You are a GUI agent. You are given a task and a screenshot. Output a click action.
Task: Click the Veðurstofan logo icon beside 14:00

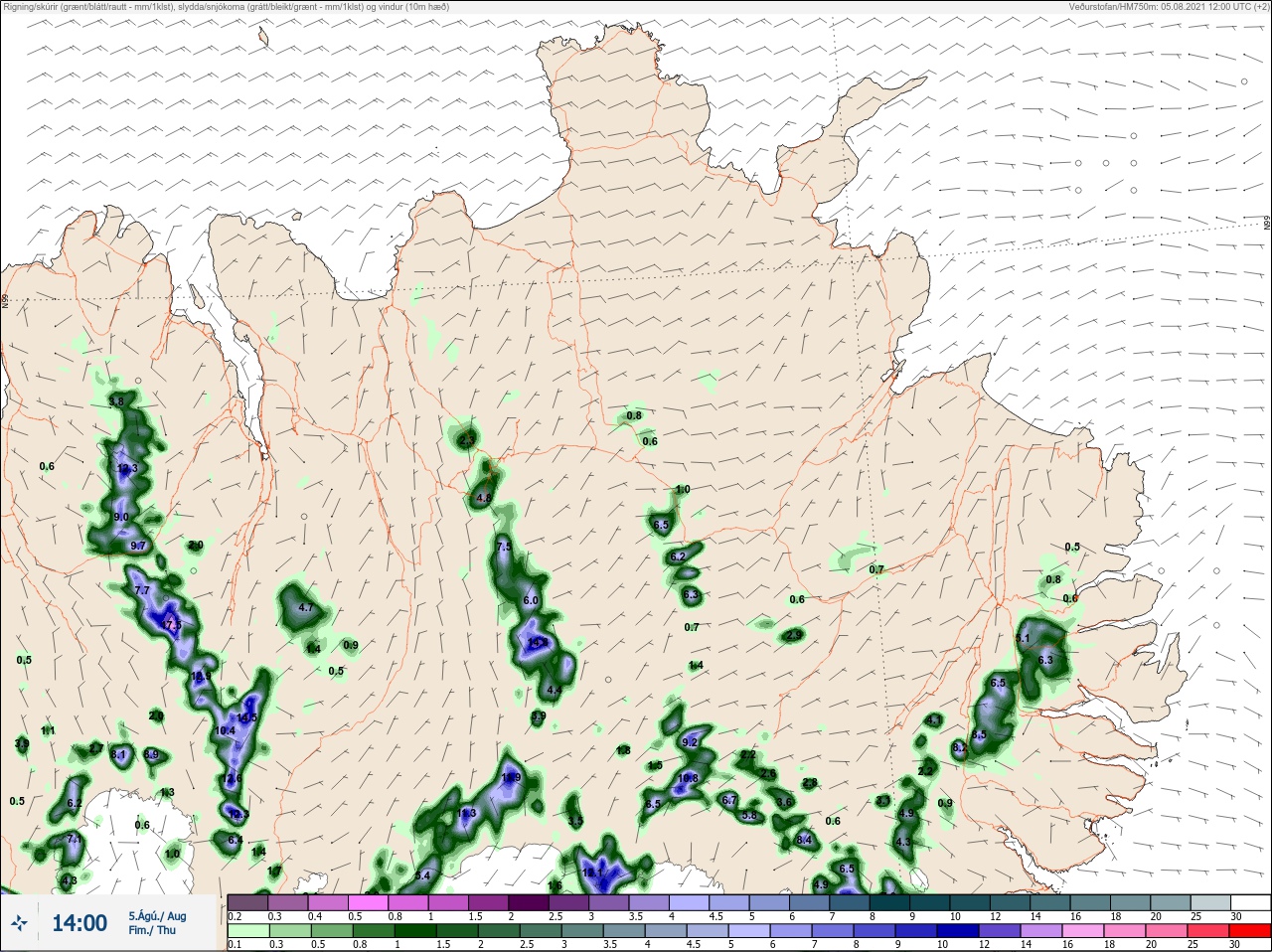click(21, 923)
